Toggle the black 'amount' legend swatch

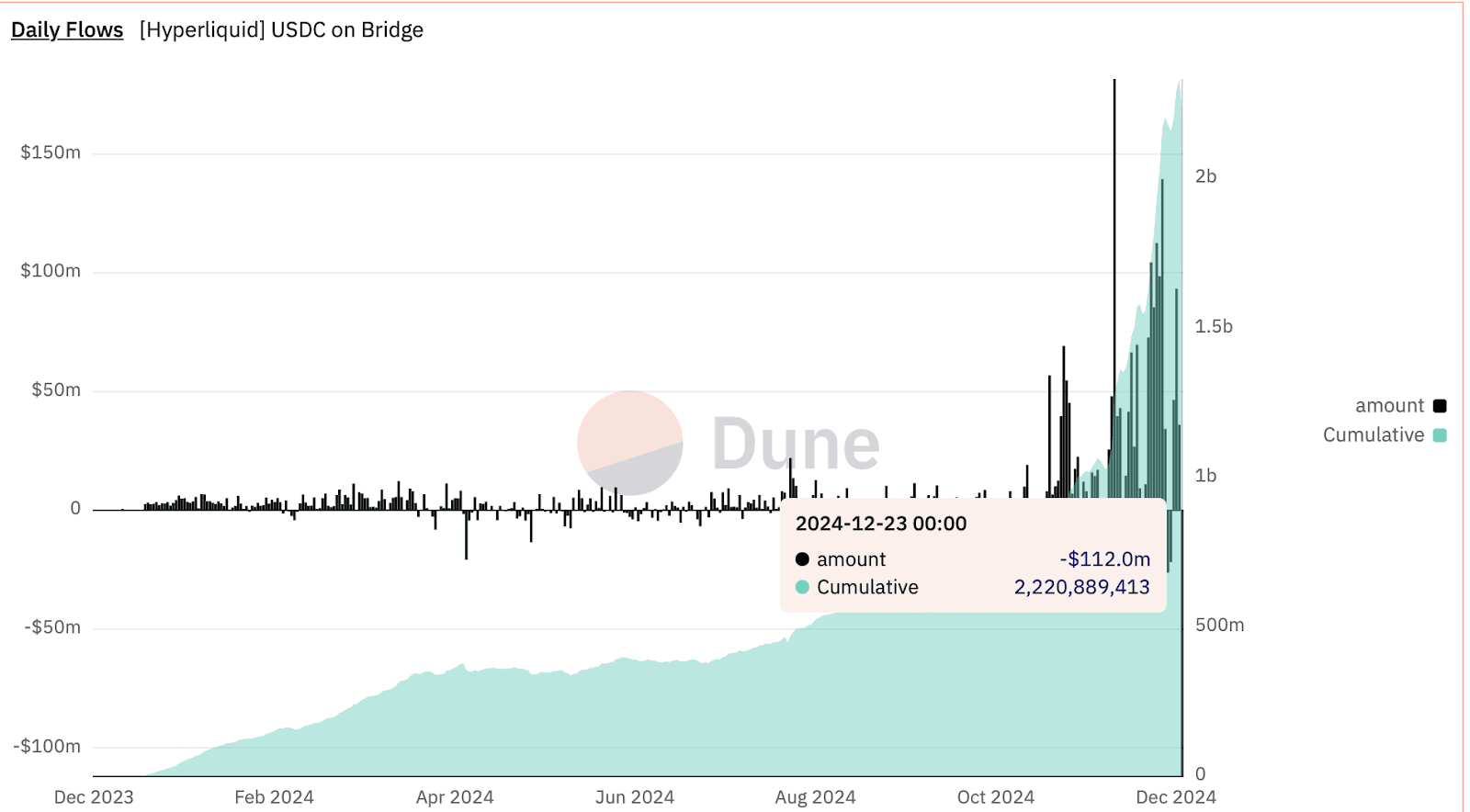click(x=1440, y=406)
